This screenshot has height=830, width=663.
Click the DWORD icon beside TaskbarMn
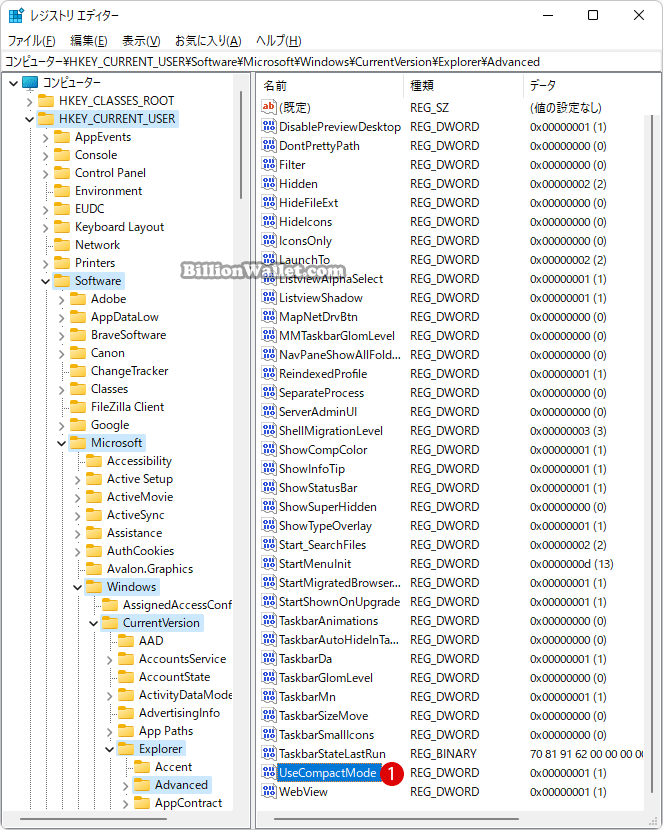(269, 697)
